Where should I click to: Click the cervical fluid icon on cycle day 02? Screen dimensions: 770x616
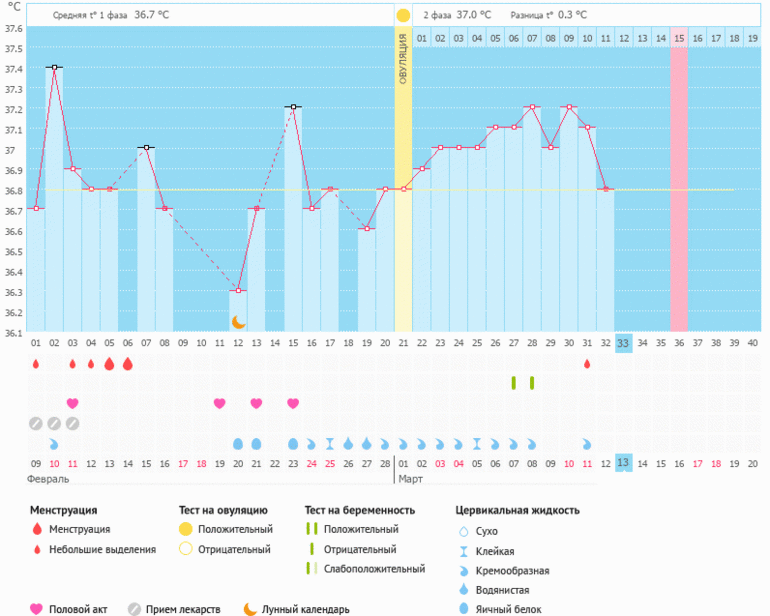pos(54,443)
